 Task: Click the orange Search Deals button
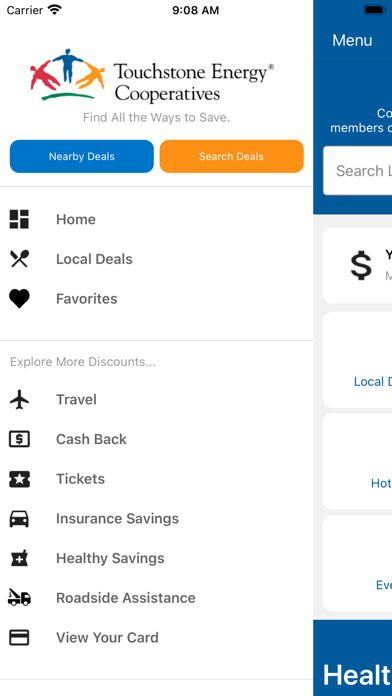pyautogui.click(x=231, y=156)
